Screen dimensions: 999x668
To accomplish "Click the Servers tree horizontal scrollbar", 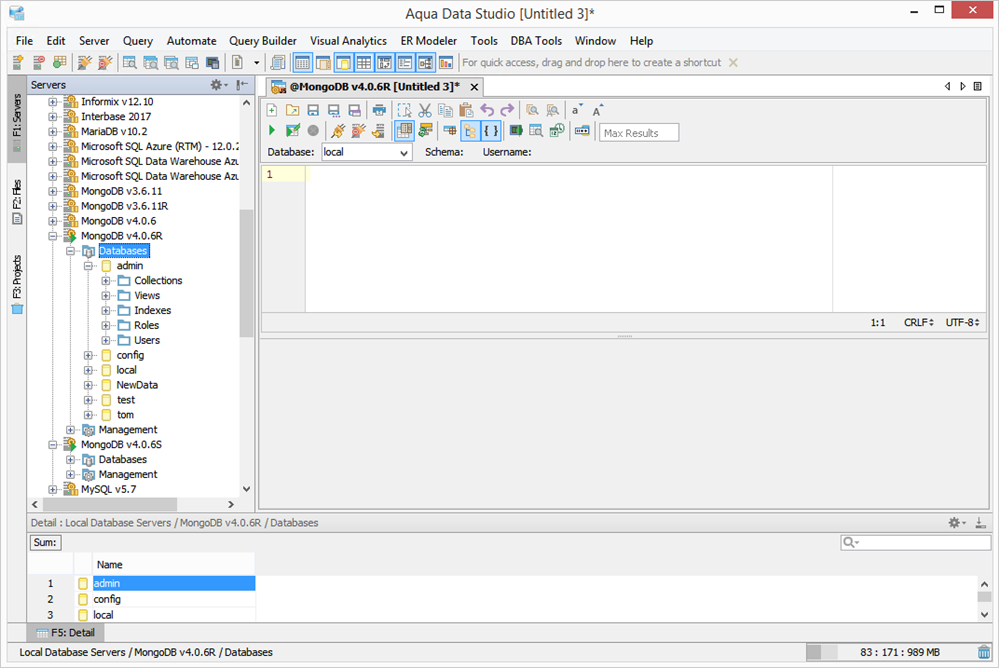I will pos(108,504).
